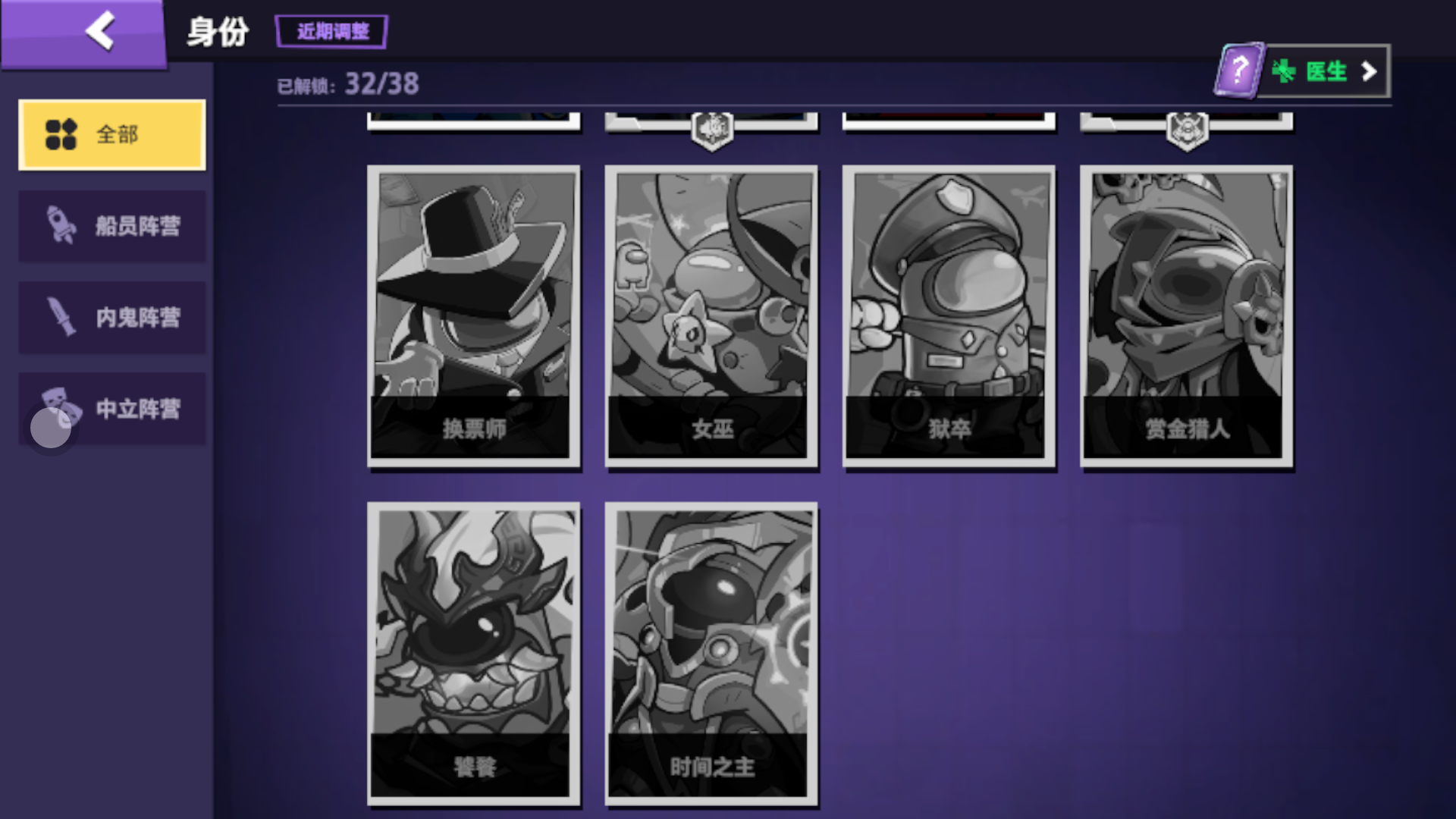Click the rocket icon for crew faction

(x=61, y=225)
